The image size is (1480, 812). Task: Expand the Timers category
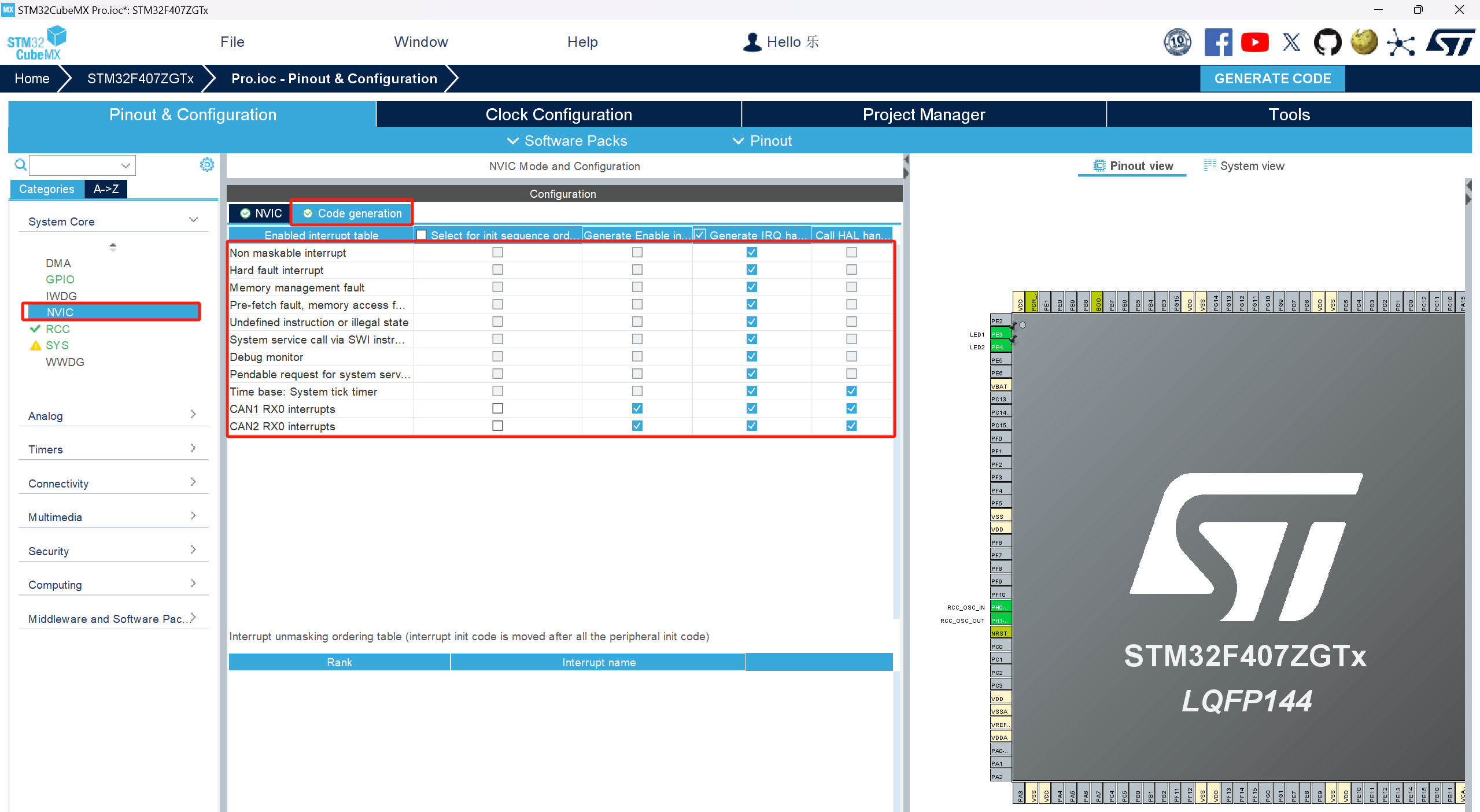(193, 448)
